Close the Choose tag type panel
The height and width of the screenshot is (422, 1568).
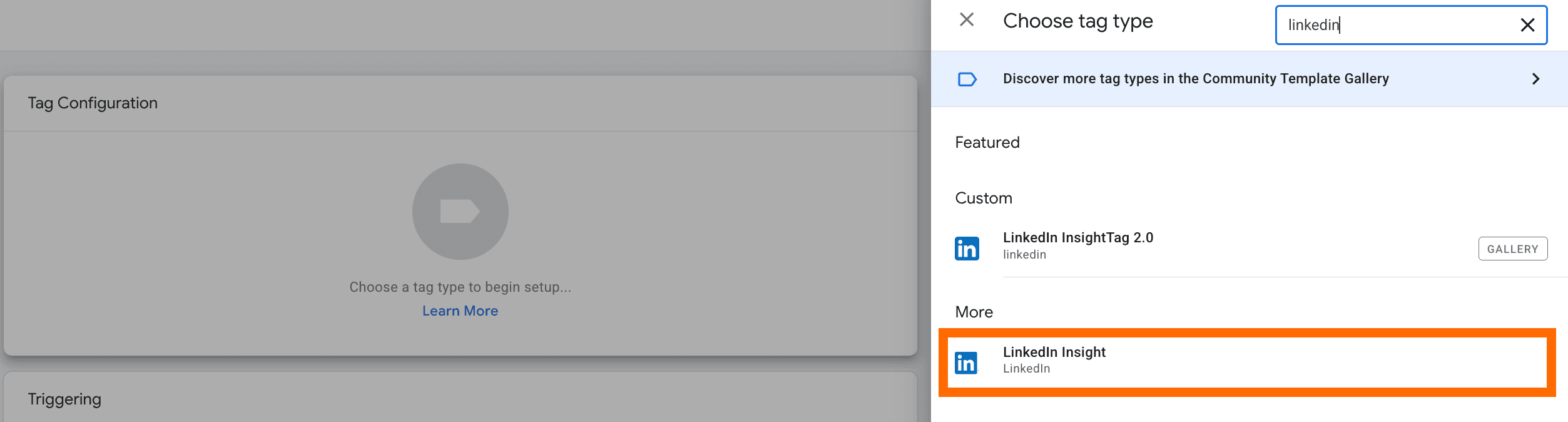(967, 20)
